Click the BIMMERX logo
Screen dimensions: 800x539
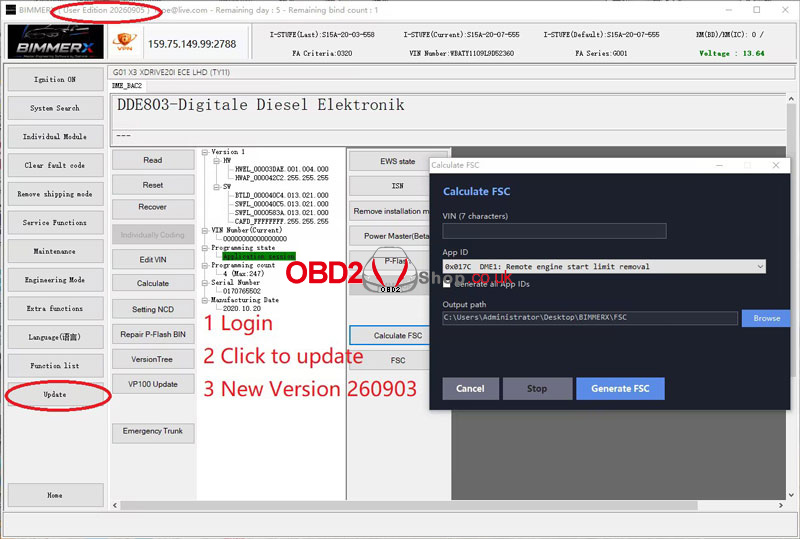tap(55, 42)
